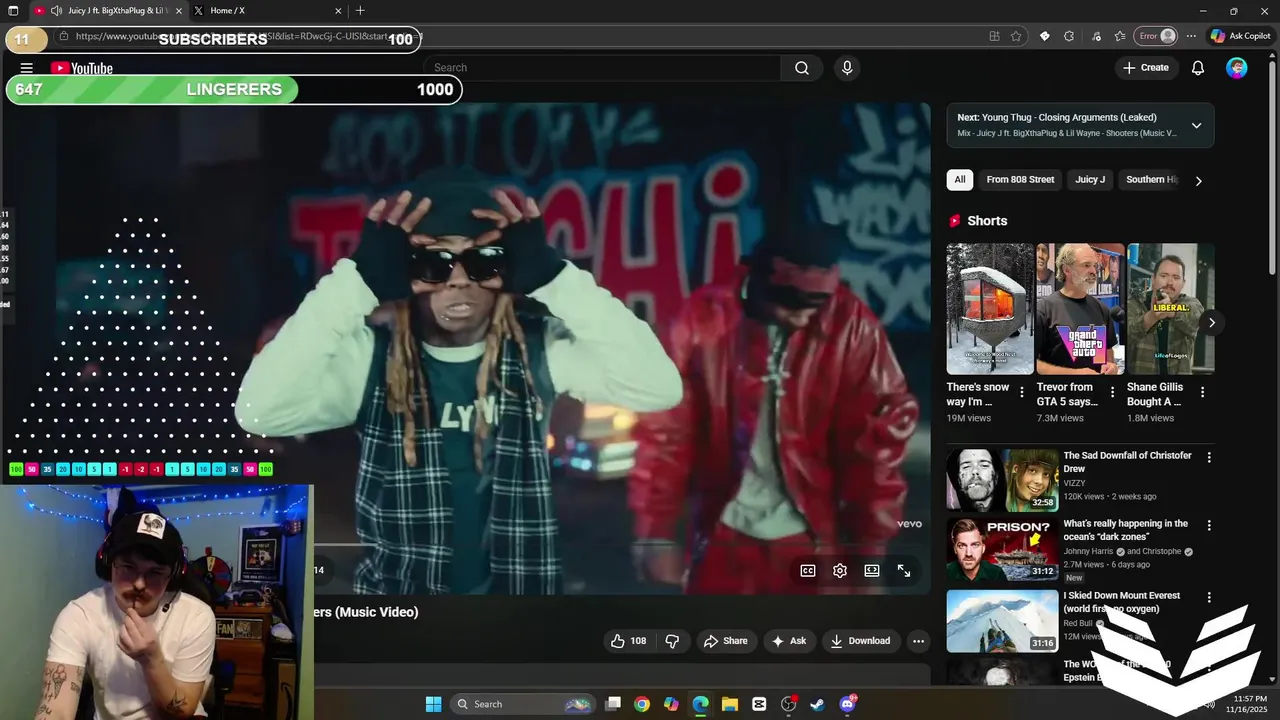
Task: Open Discord from the taskbar
Action: (x=848, y=704)
